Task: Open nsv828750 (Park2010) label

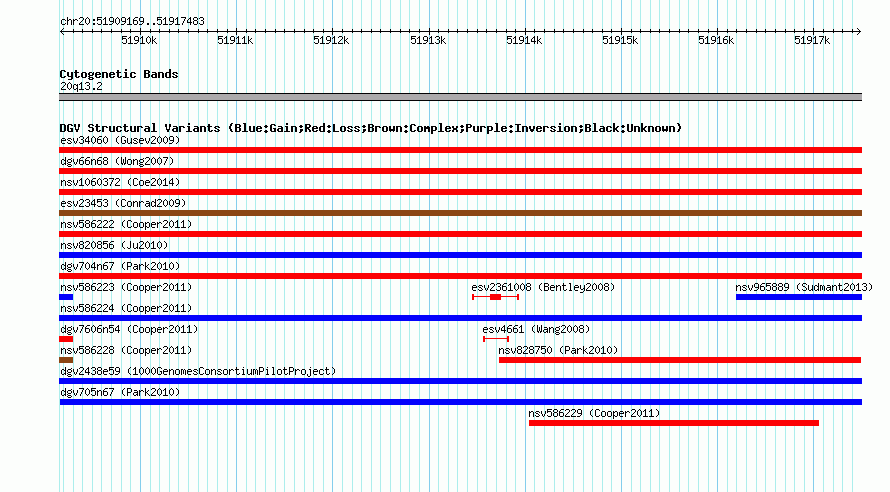Action: pyautogui.click(x=558, y=350)
